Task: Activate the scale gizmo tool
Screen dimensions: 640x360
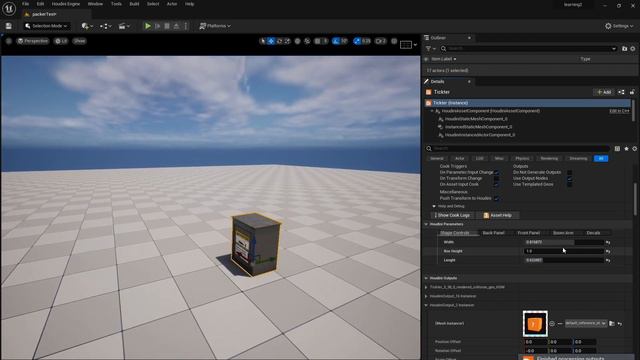Action: click(287, 41)
